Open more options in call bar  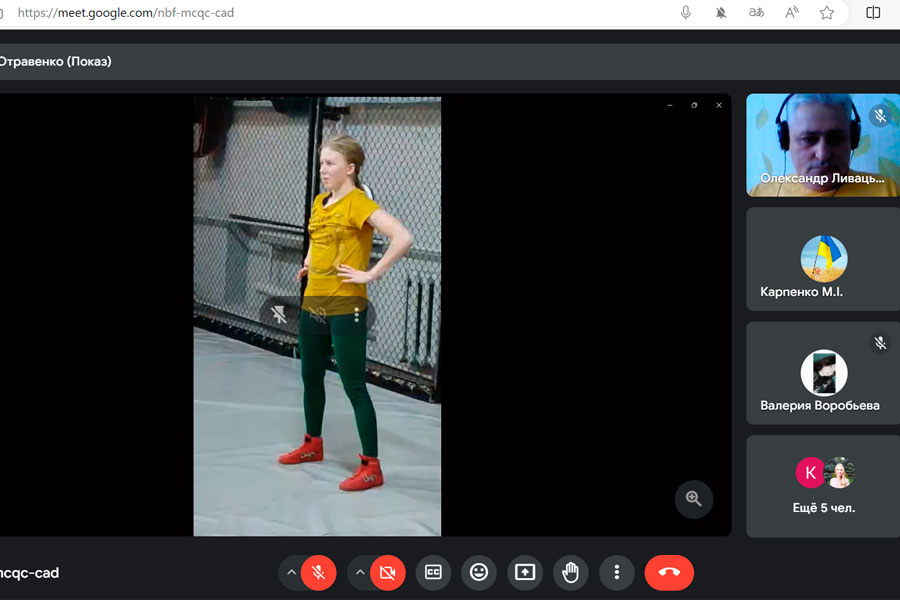(617, 573)
